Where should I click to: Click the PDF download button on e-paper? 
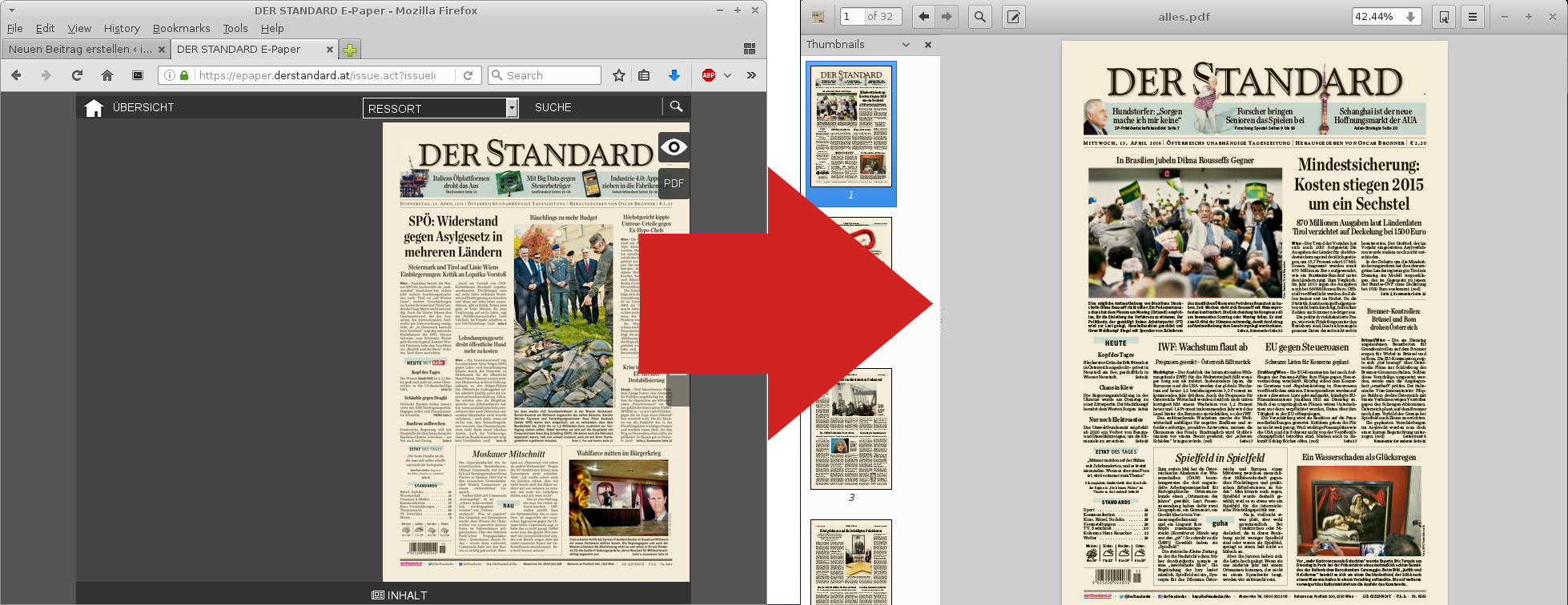click(x=673, y=183)
